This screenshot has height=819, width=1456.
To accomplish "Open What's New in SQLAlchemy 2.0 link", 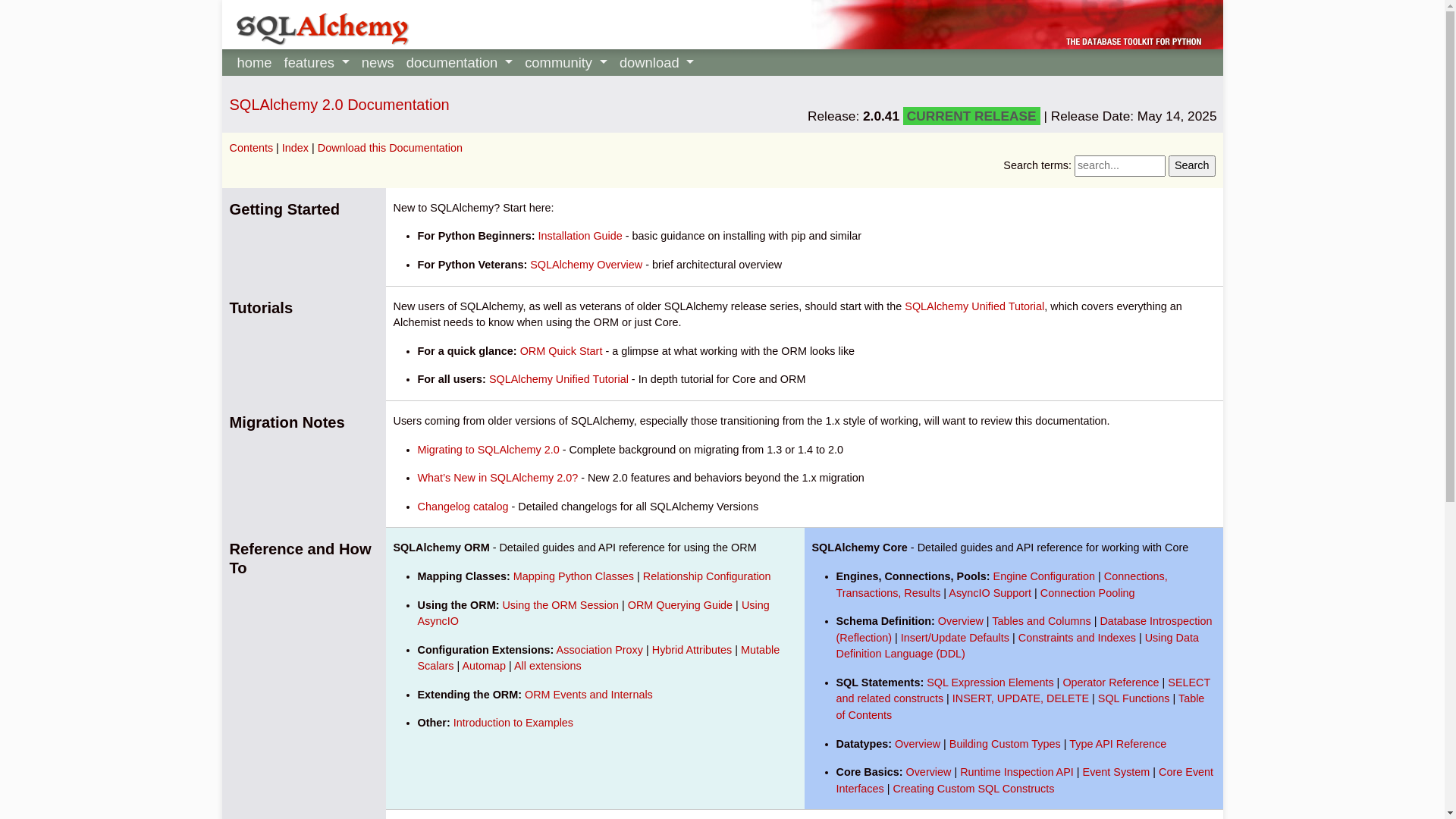I will point(497,478).
